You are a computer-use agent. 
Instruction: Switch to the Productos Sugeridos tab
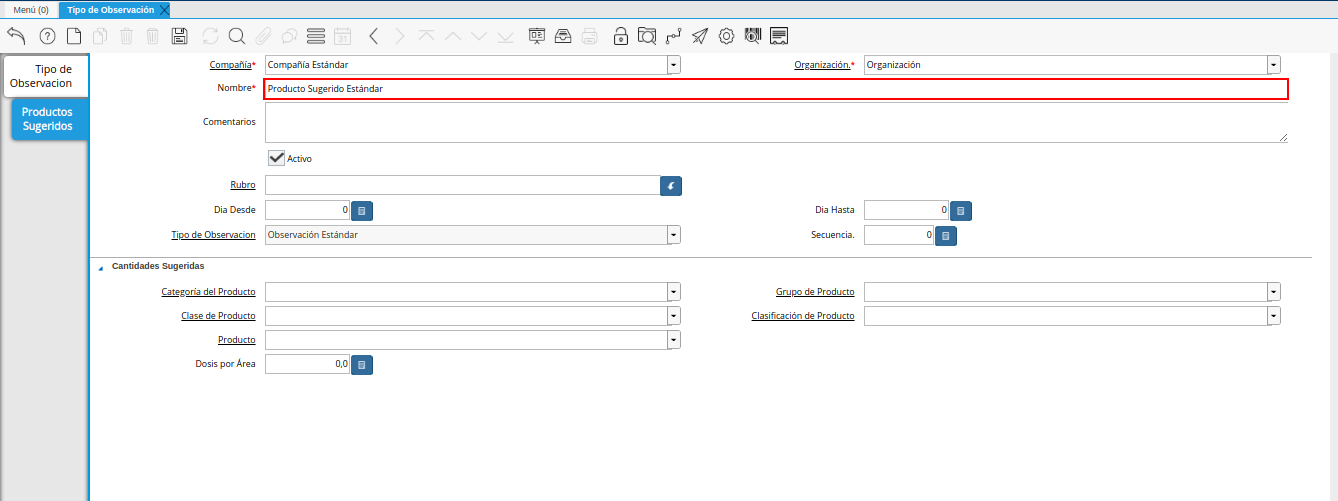pyautogui.click(x=47, y=119)
